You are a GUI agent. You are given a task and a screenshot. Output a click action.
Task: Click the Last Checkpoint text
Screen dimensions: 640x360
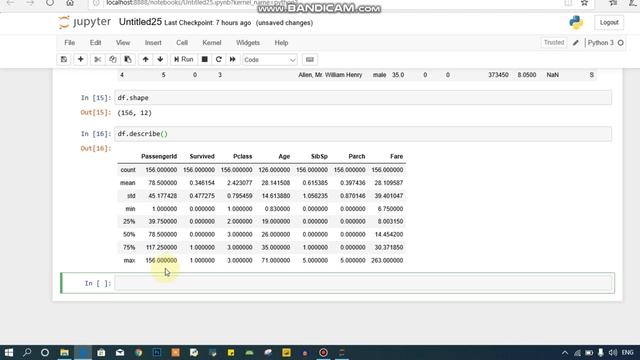[207, 23]
